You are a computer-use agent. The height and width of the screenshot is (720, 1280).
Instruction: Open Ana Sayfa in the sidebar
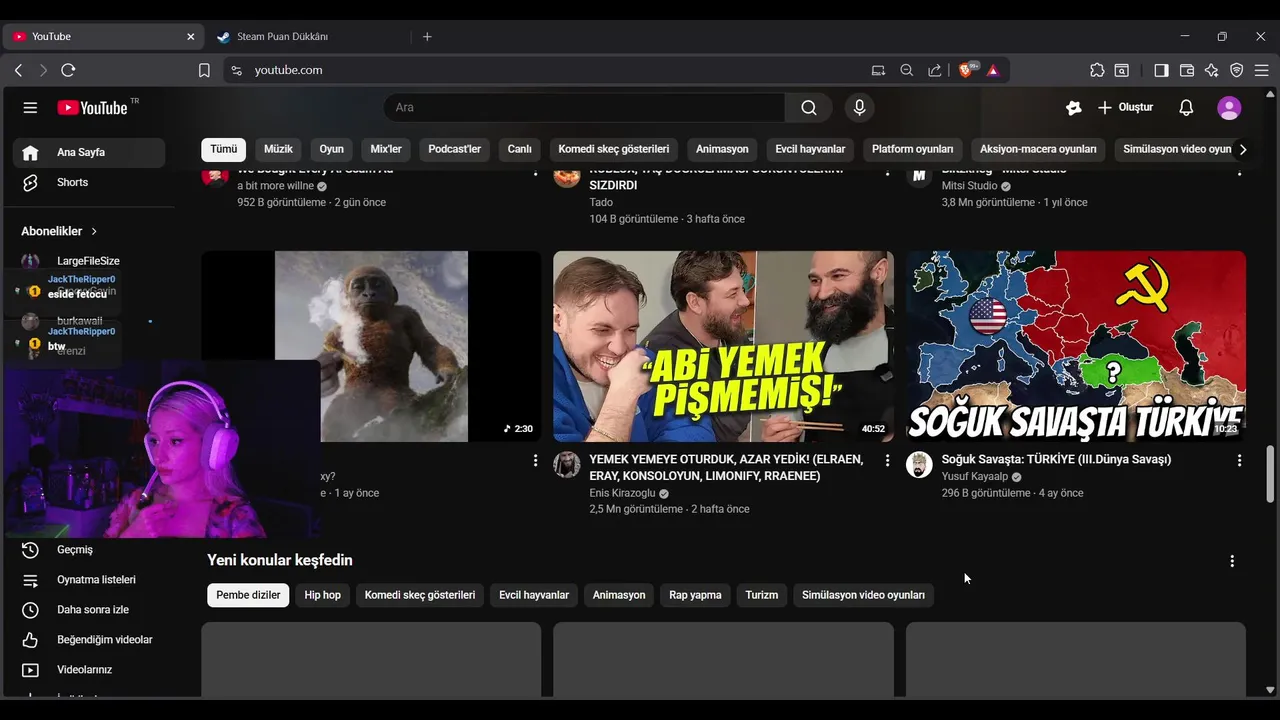tap(89, 153)
